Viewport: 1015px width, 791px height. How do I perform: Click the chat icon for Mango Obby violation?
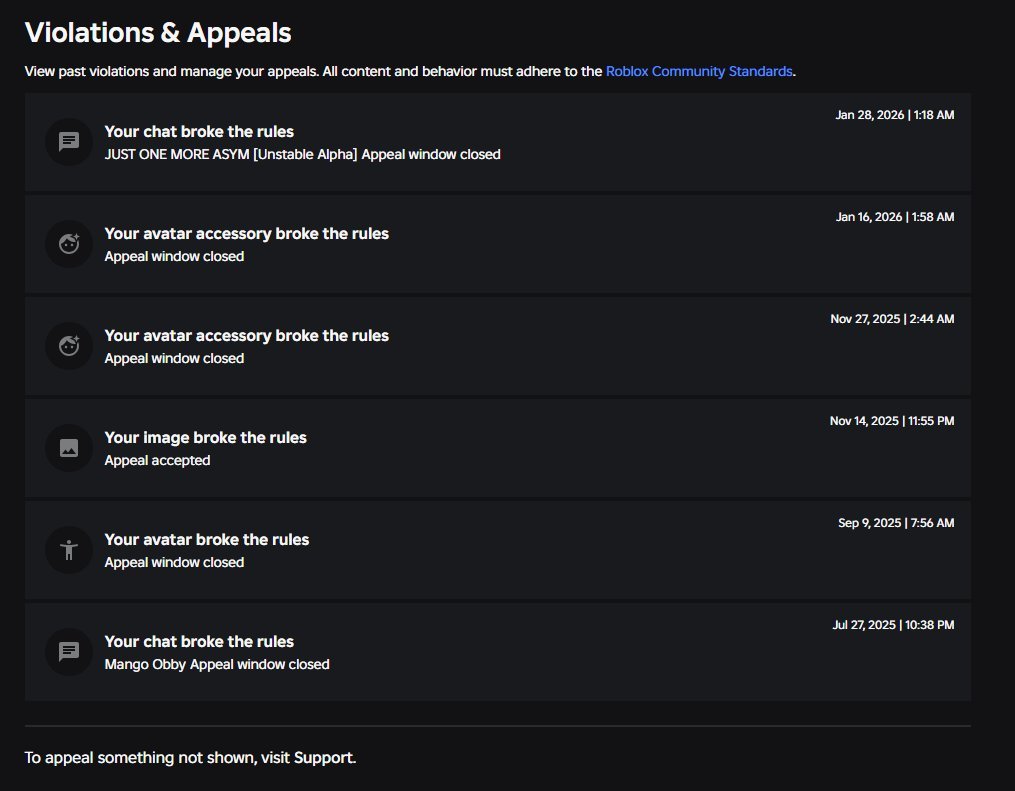pyautogui.click(x=69, y=651)
